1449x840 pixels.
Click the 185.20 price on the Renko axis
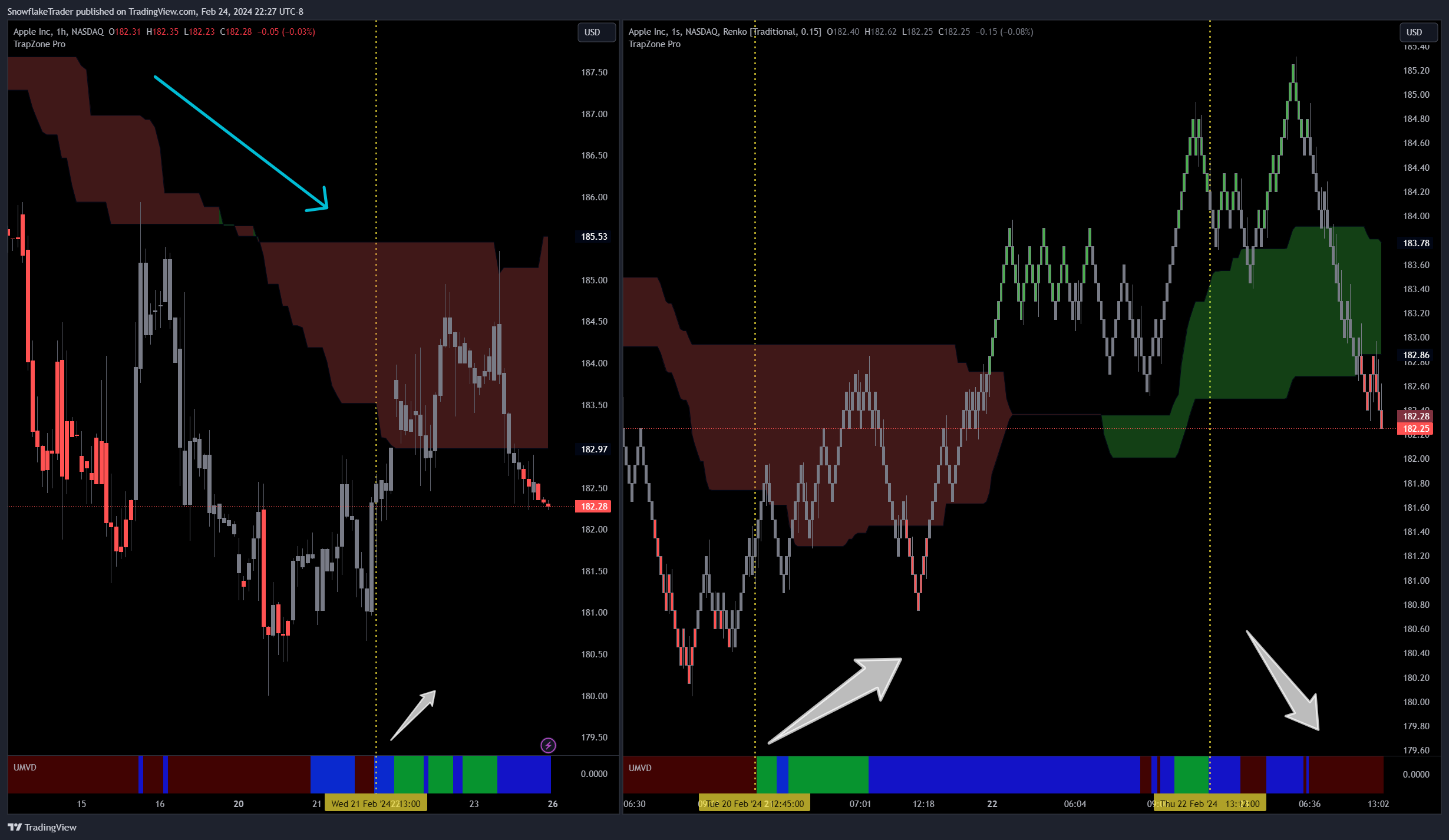[x=1416, y=70]
